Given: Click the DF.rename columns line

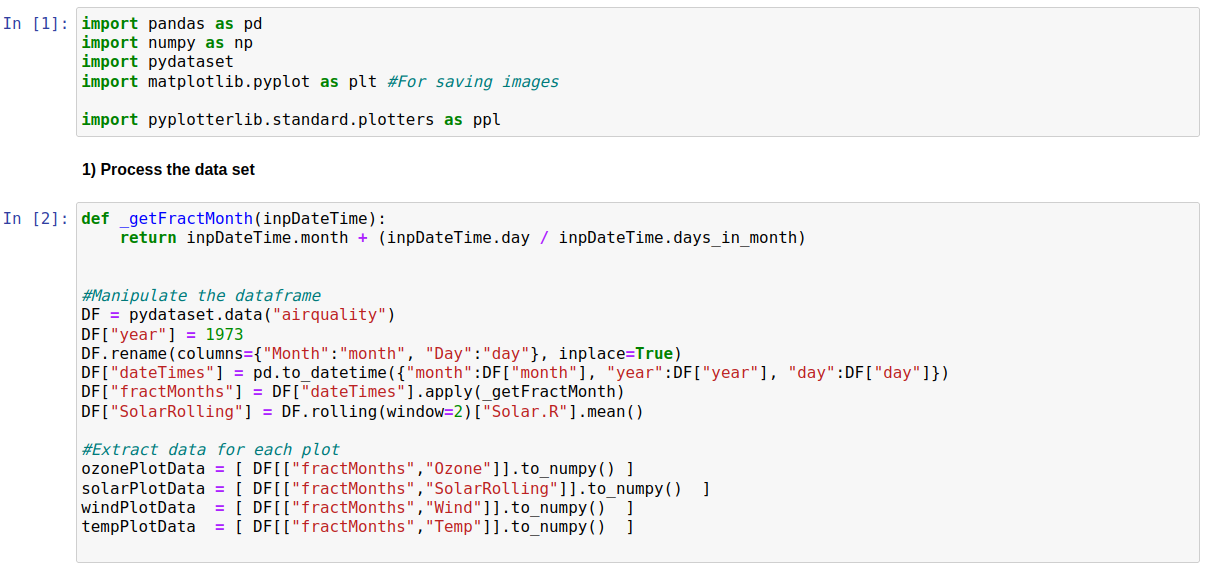Looking at the screenshot, I should pyautogui.click(x=381, y=354).
